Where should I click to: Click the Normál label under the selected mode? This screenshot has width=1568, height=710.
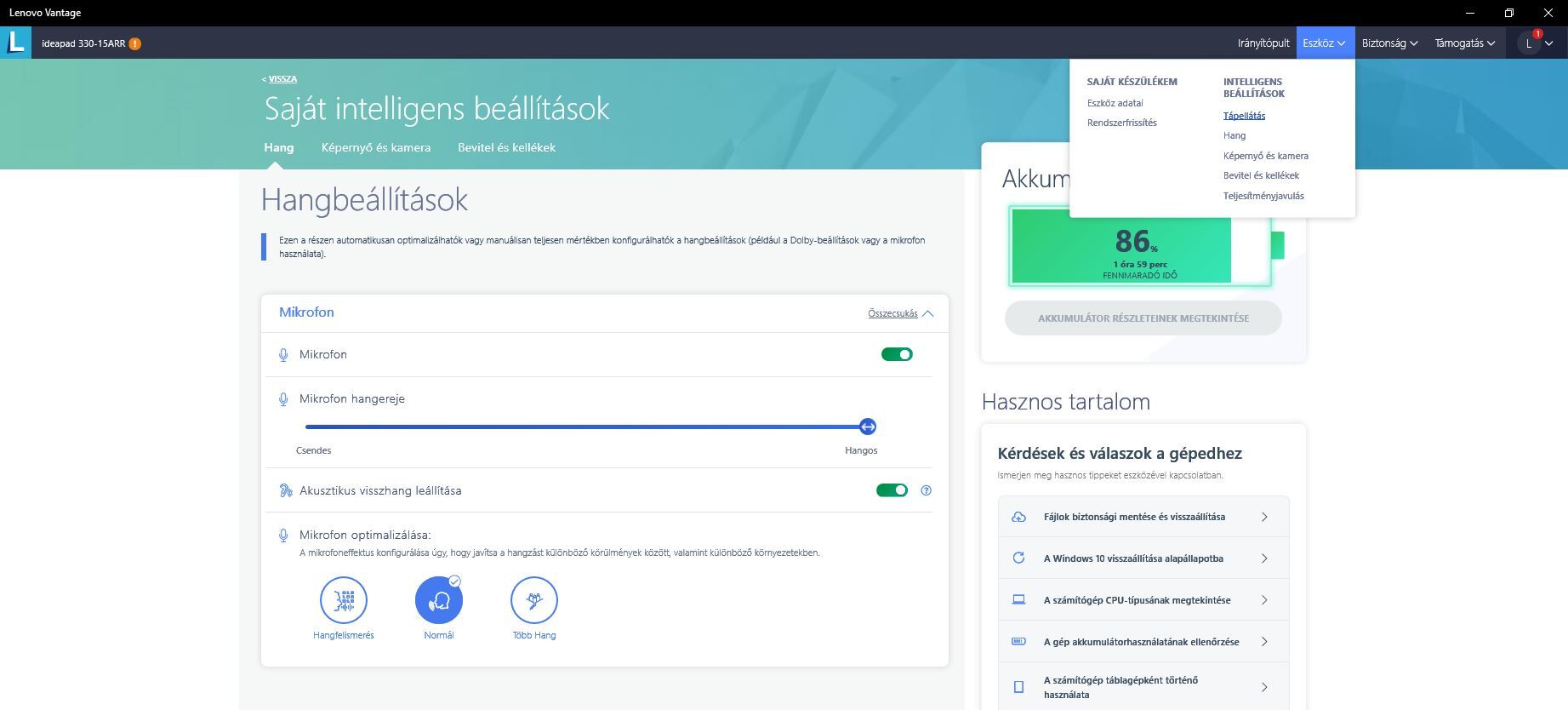click(439, 635)
